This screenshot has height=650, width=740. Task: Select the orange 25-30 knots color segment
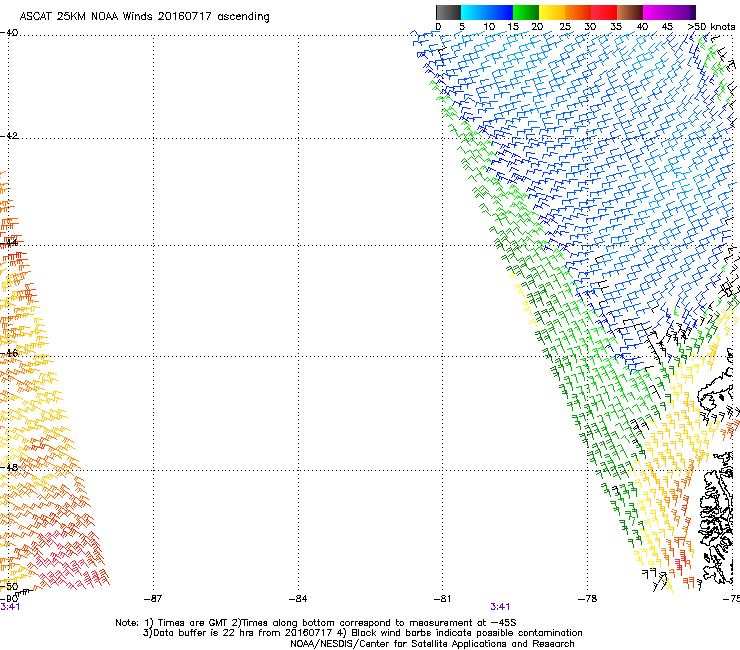click(578, 12)
